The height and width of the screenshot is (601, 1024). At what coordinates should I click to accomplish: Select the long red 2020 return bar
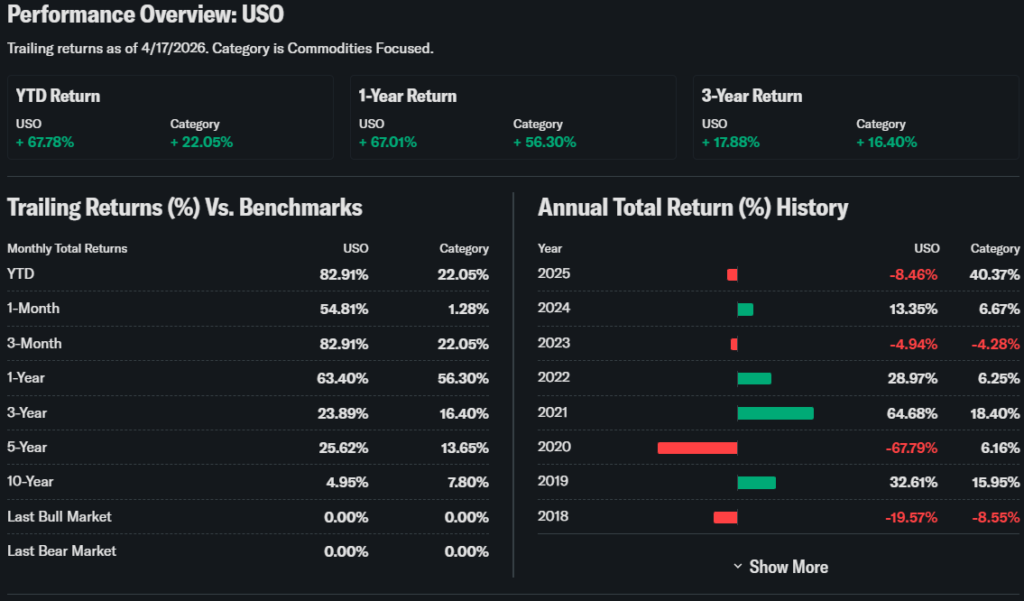pos(697,448)
